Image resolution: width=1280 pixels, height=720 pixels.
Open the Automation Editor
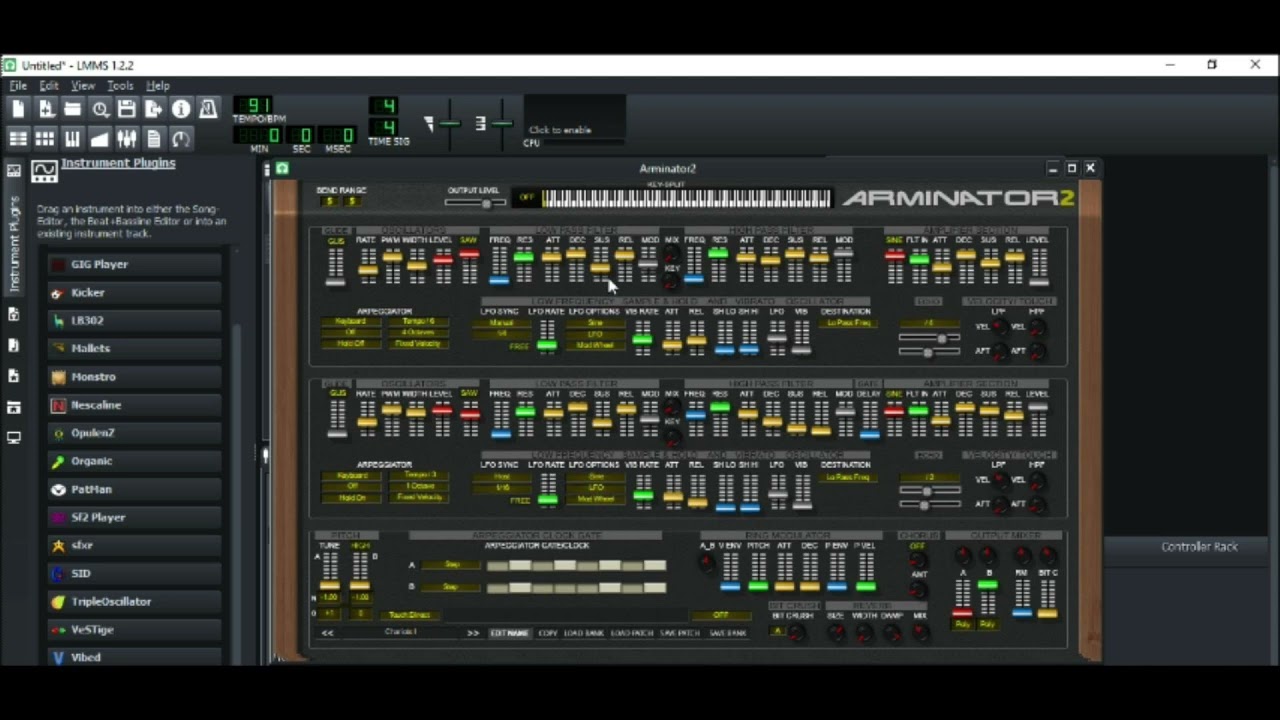[x=99, y=138]
